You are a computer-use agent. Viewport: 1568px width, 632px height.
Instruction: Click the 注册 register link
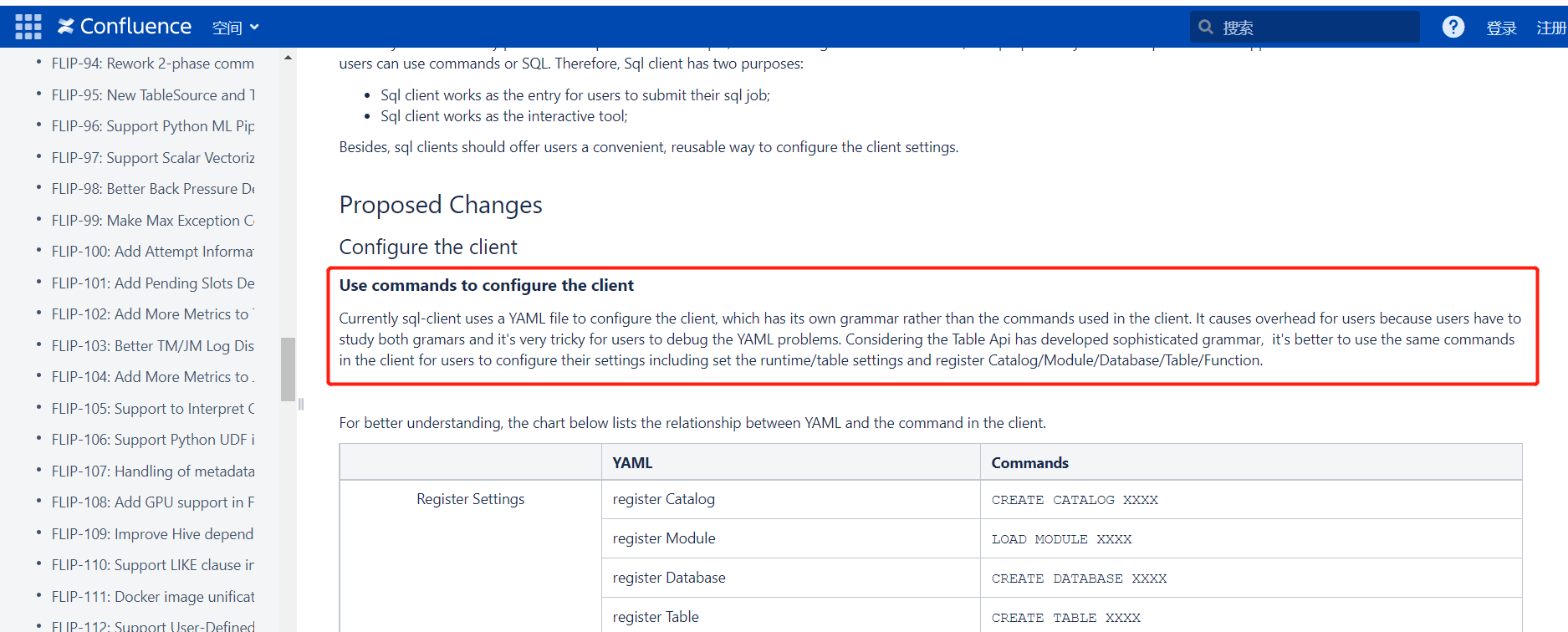point(1551,28)
